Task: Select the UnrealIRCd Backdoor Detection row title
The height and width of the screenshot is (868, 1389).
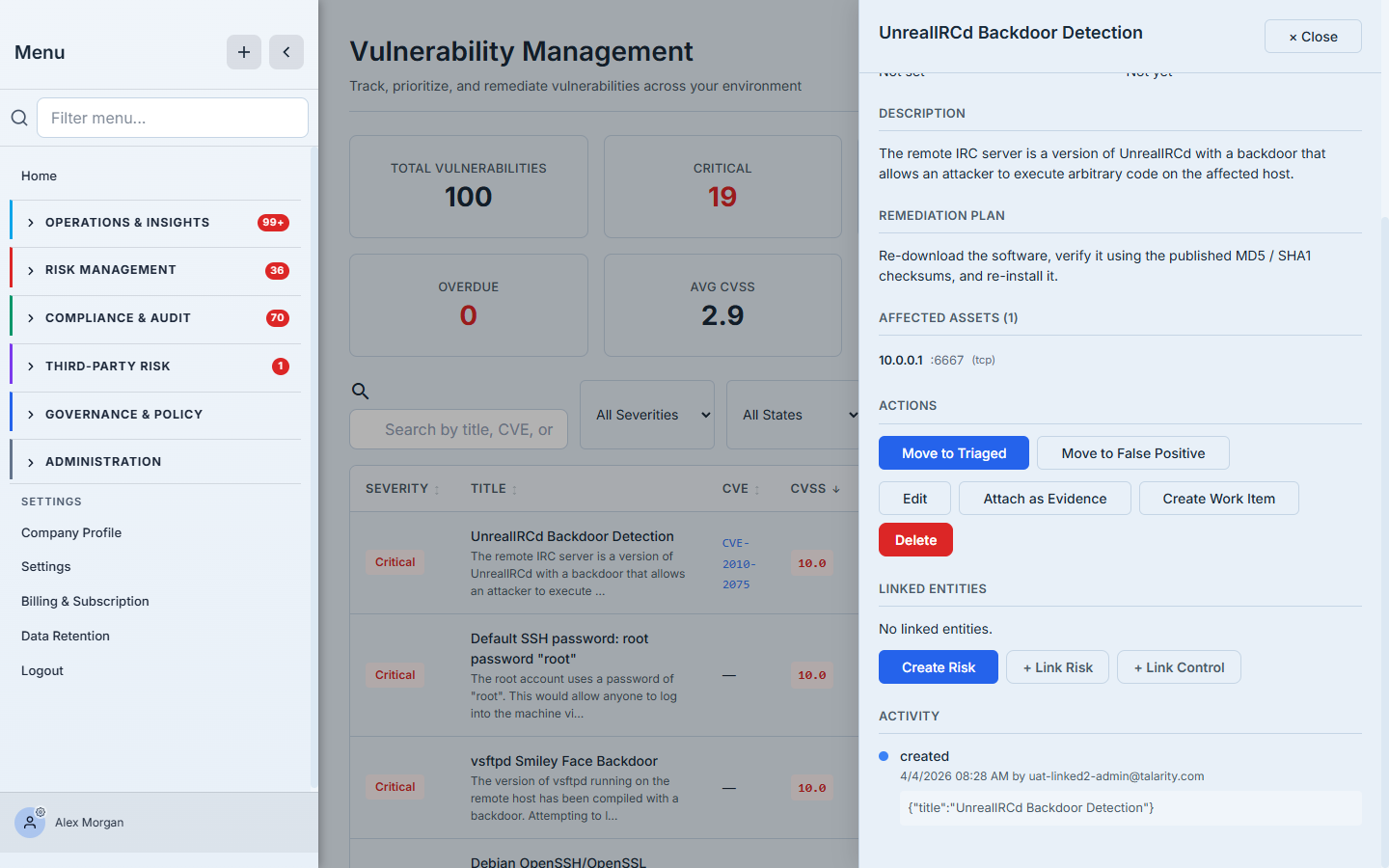Action: [x=572, y=536]
